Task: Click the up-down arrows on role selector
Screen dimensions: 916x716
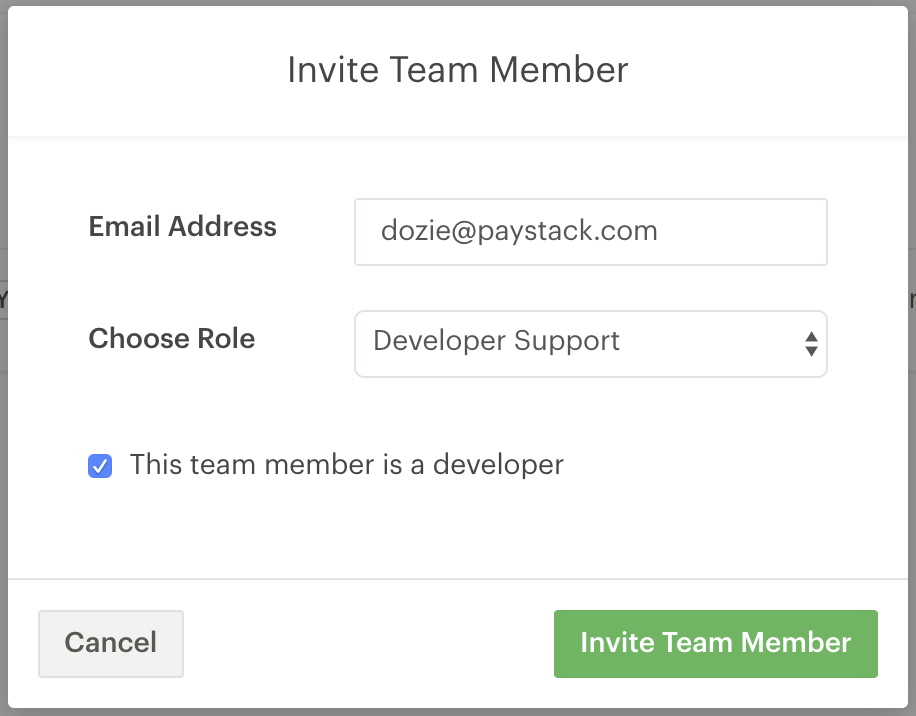Action: tap(811, 344)
